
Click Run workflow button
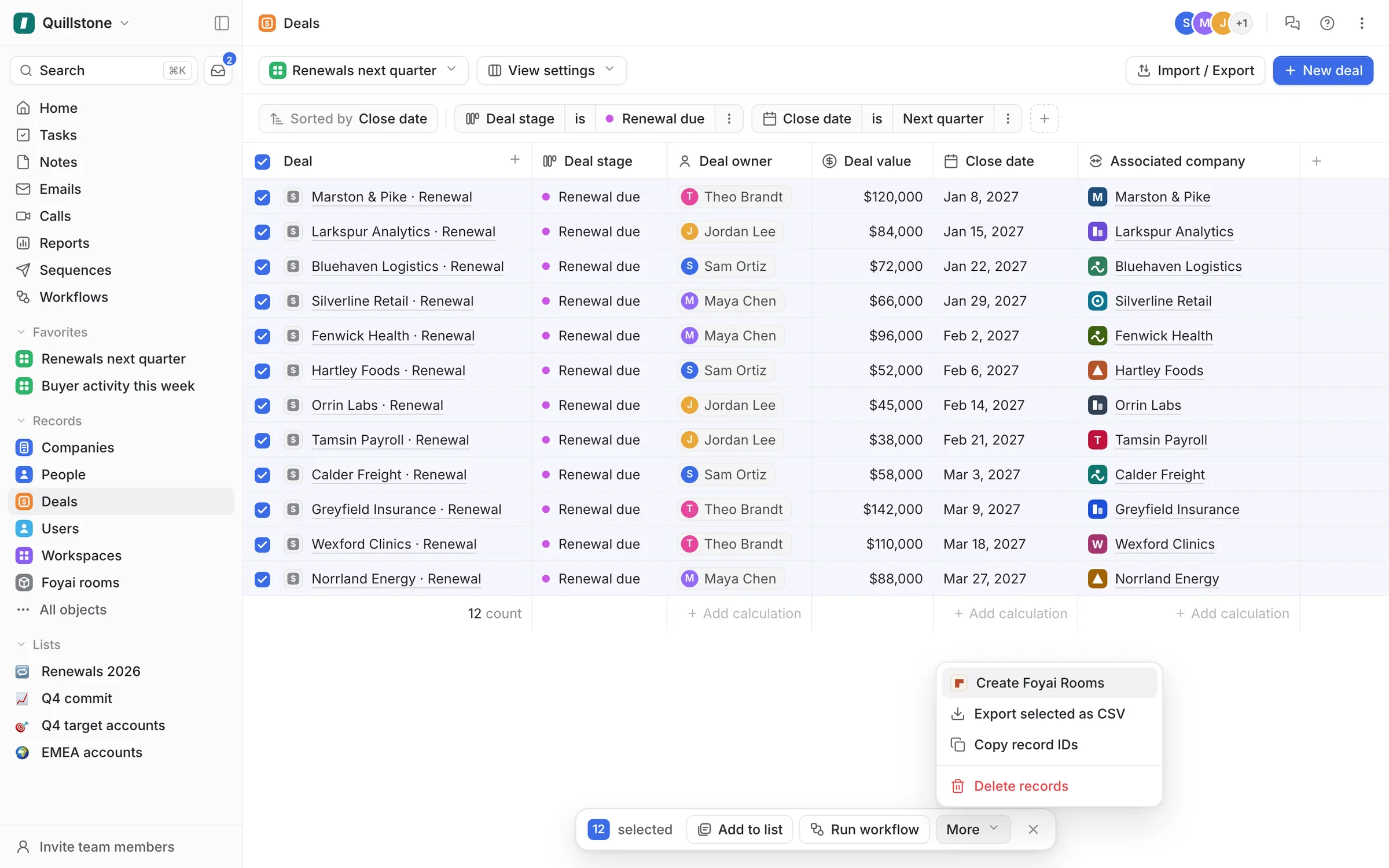(864, 829)
